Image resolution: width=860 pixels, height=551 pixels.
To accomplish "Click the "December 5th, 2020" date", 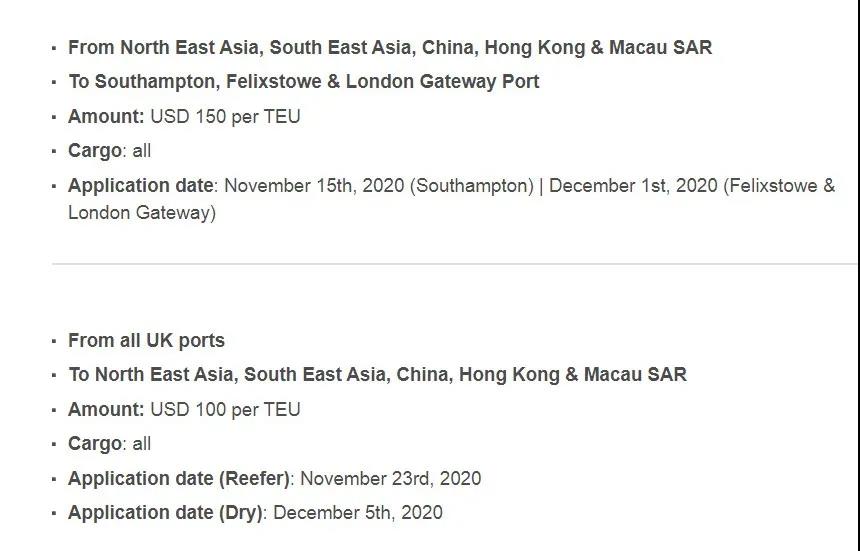I will (x=357, y=512).
